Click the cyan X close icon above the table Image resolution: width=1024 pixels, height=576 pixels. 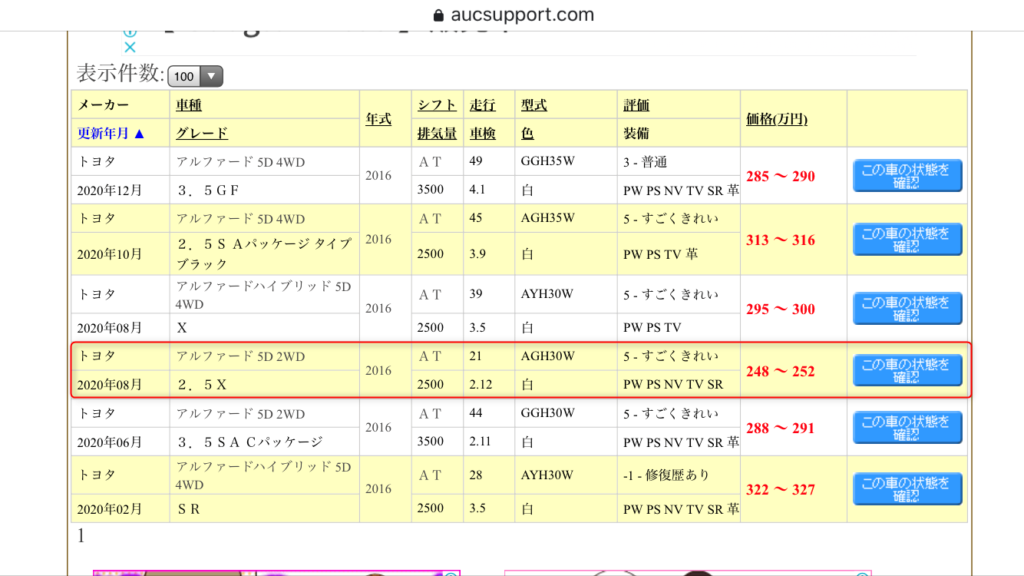point(129,46)
